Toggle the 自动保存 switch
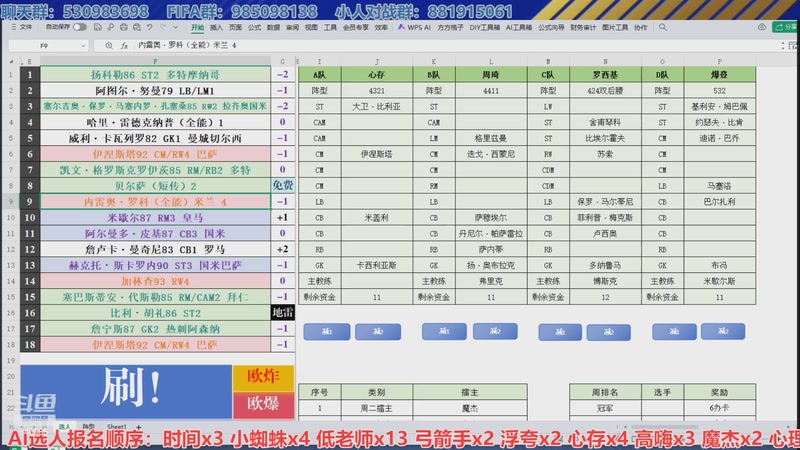This screenshot has height=450, width=800. point(80,27)
